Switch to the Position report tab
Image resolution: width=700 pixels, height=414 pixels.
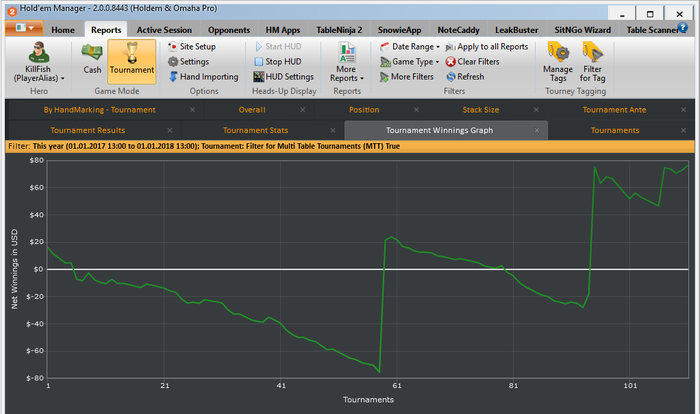point(364,110)
